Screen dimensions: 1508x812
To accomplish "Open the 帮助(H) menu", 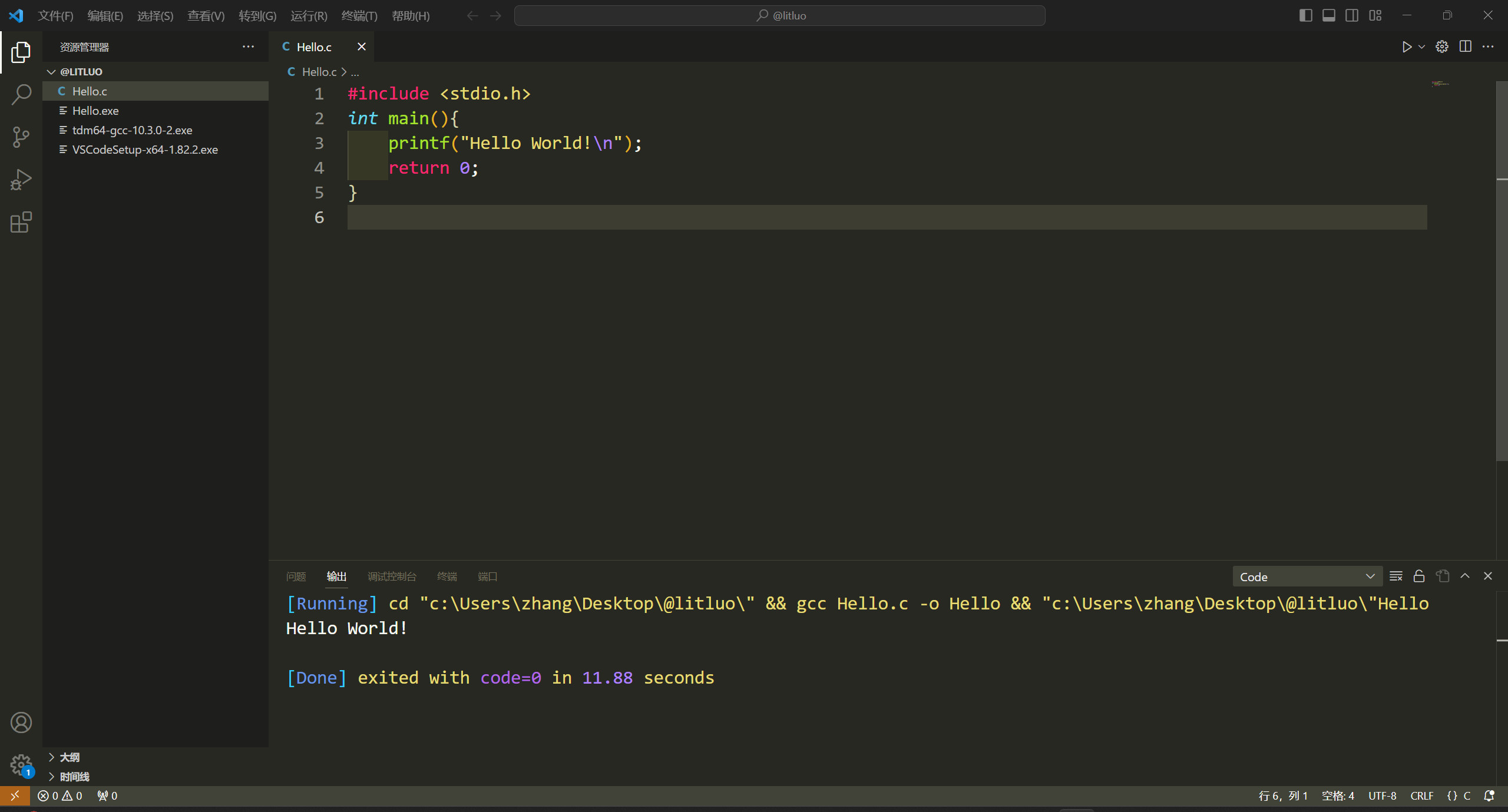I will point(411,16).
